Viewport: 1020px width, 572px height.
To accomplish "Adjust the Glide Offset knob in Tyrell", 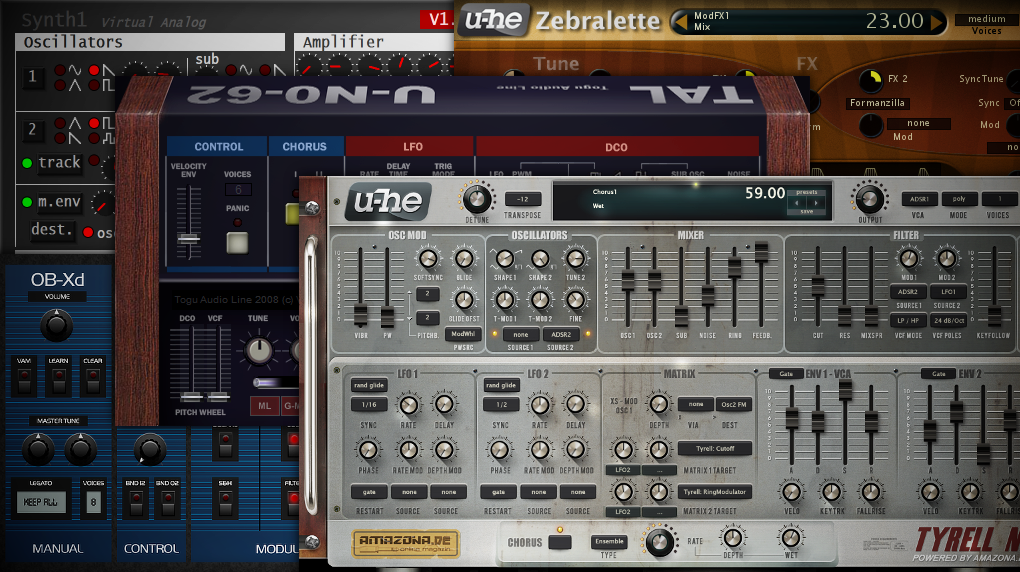I will click(464, 300).
